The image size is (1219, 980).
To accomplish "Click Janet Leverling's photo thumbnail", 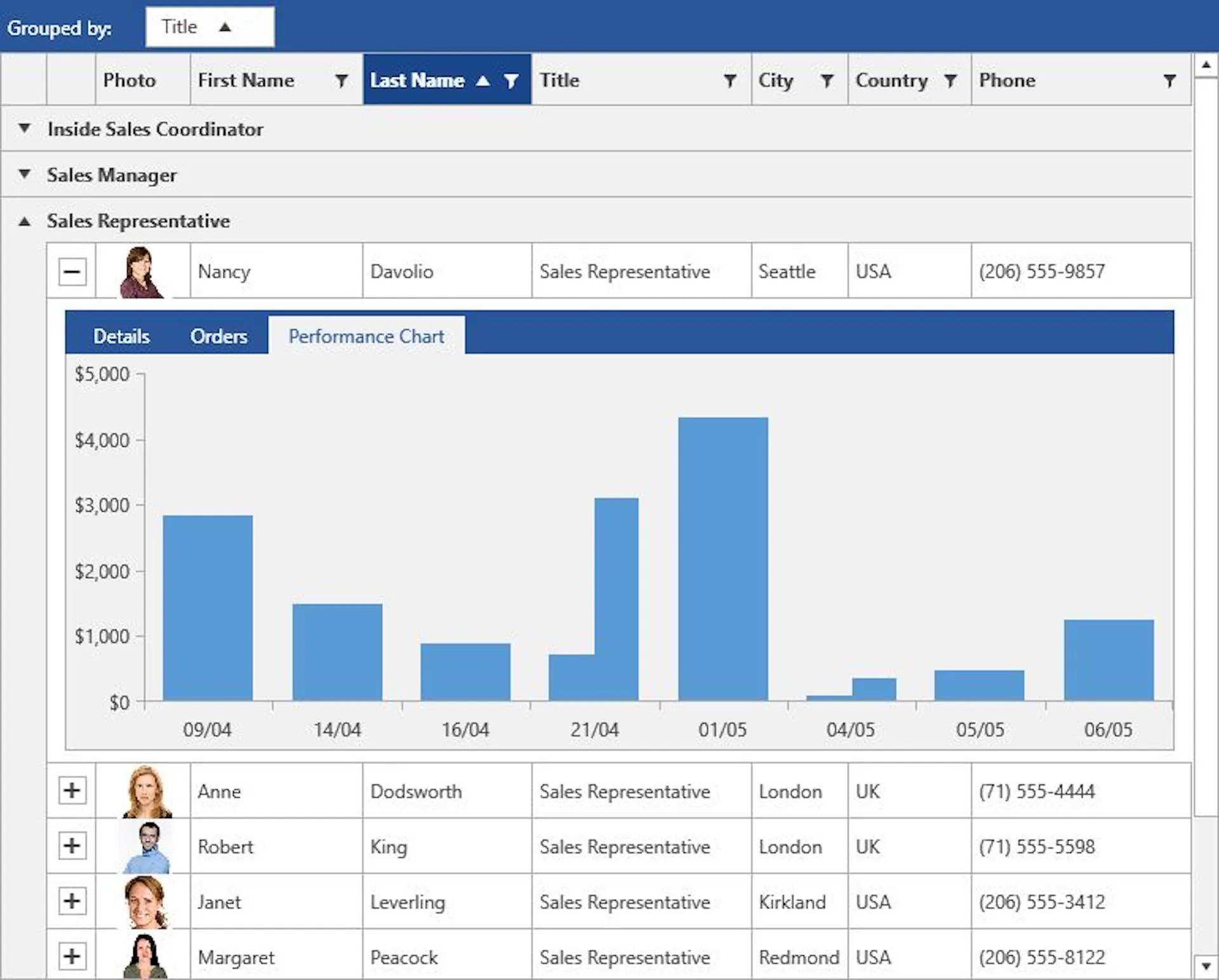I will [145, 901].
